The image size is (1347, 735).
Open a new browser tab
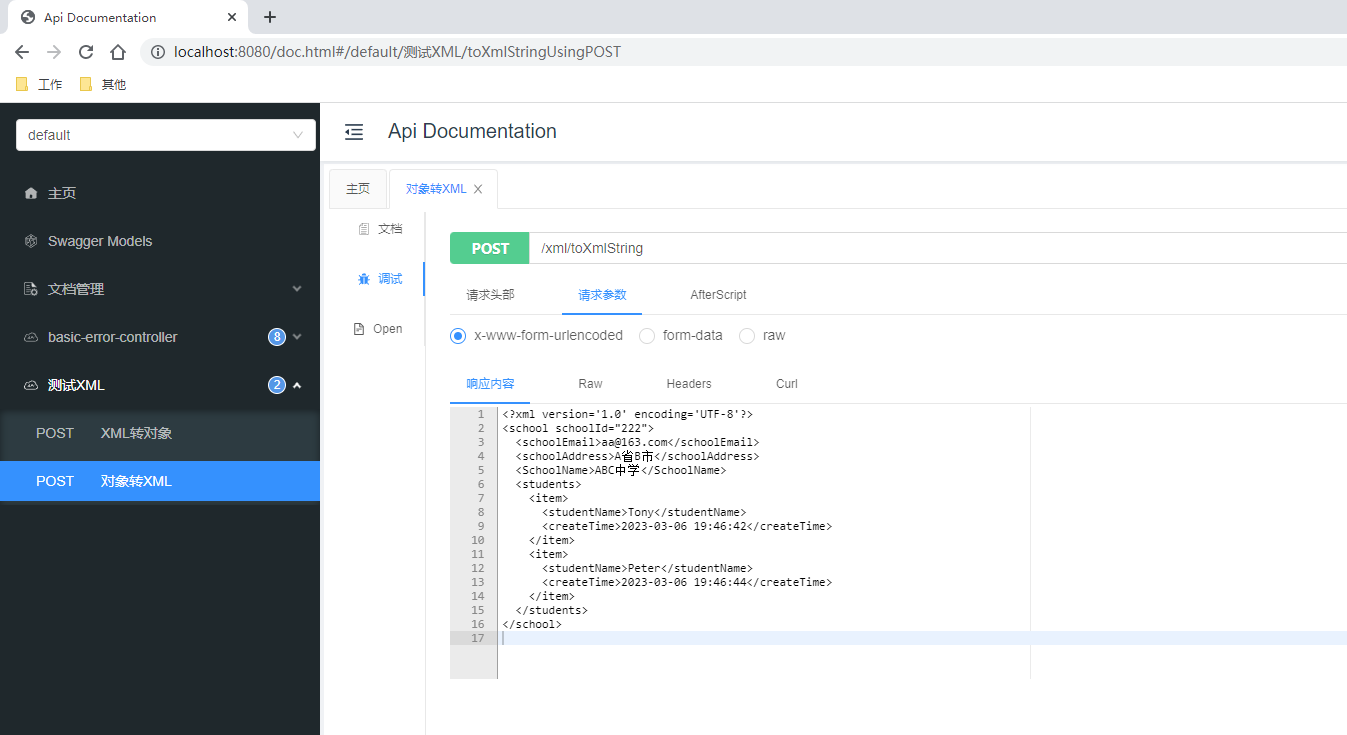point(270,17)
